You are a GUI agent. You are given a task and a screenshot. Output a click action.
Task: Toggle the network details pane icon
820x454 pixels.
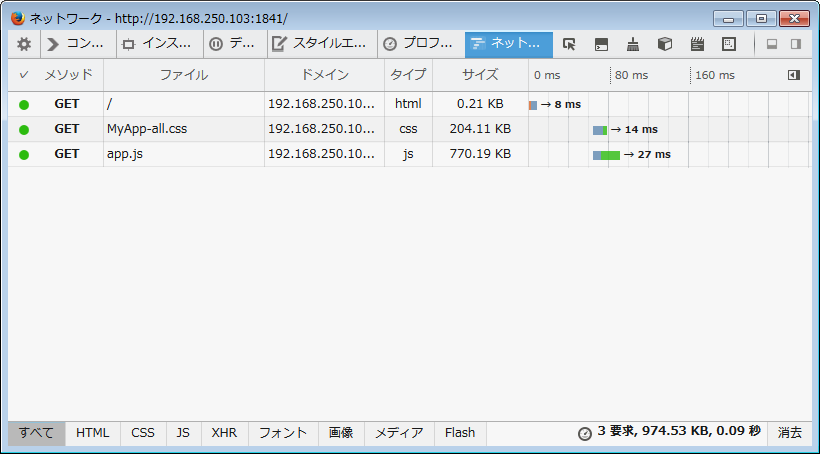794,75
